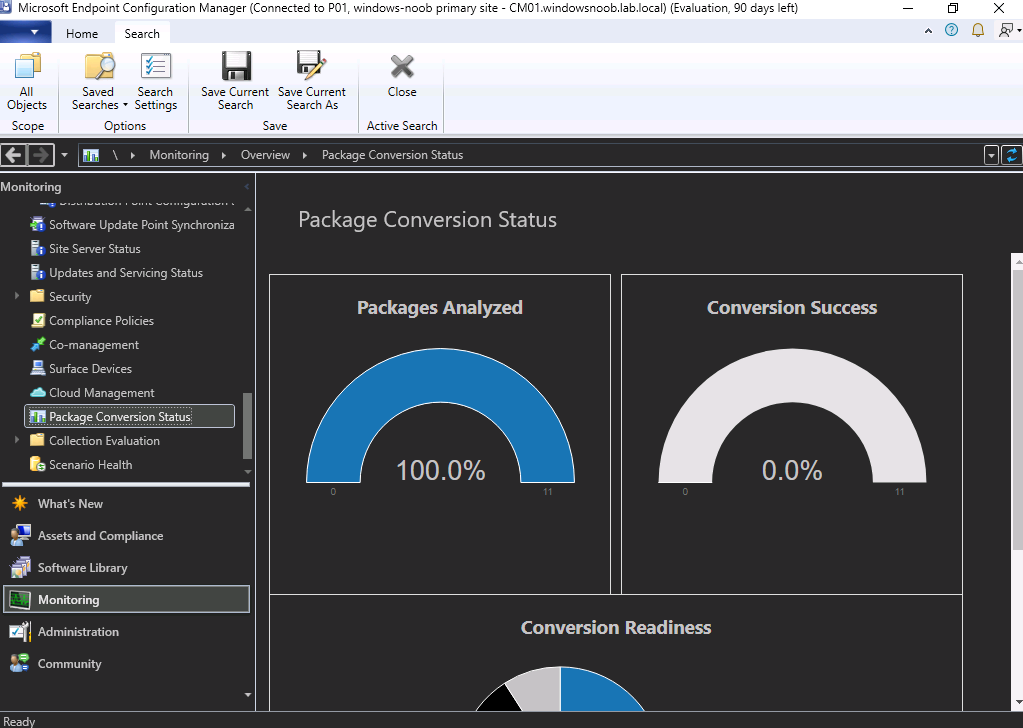Viewport: 1023px width, 728px height.
Task: Open workspace list overflow arrow at bottom
Action: coord(247,695)
